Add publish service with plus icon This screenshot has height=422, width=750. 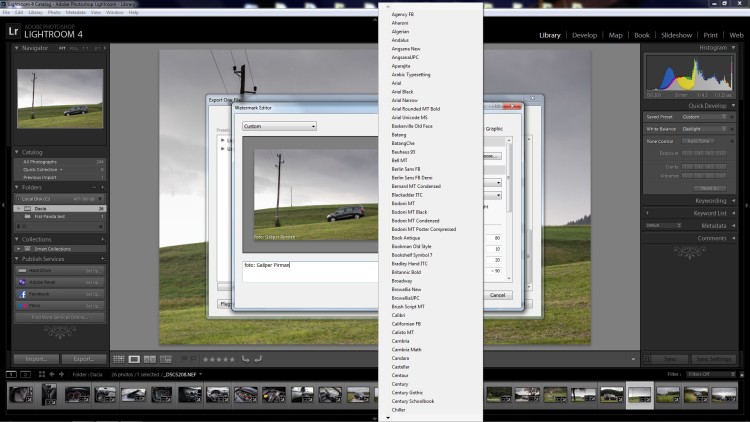coord(102,259)
